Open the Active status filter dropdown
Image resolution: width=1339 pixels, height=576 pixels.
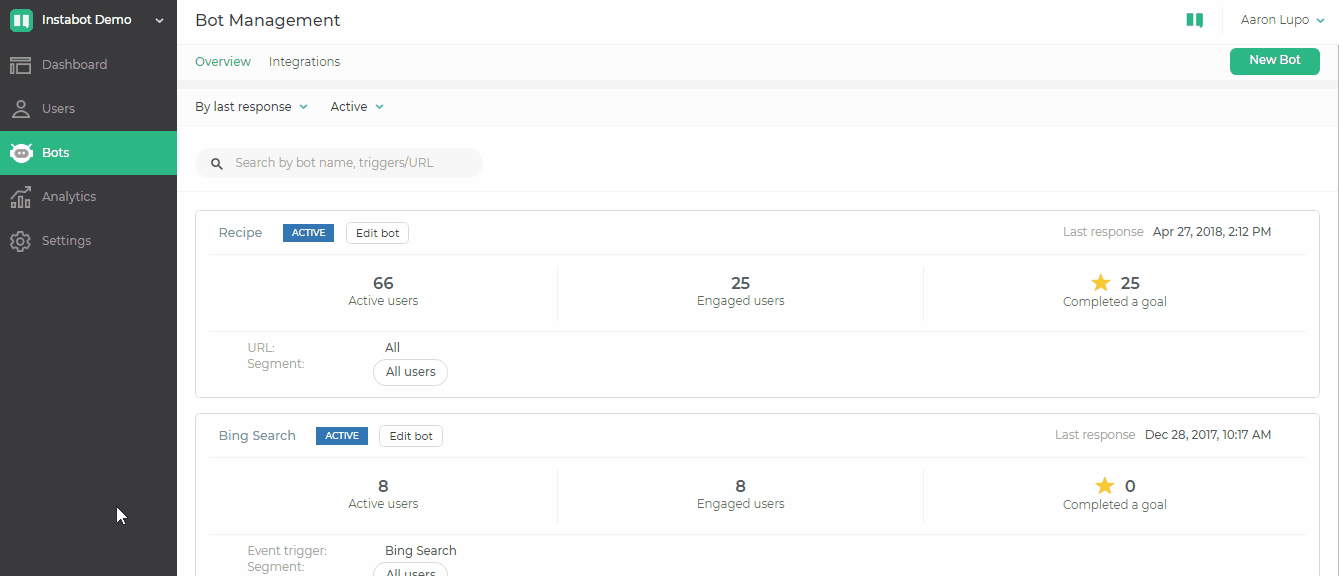(357, 107)
